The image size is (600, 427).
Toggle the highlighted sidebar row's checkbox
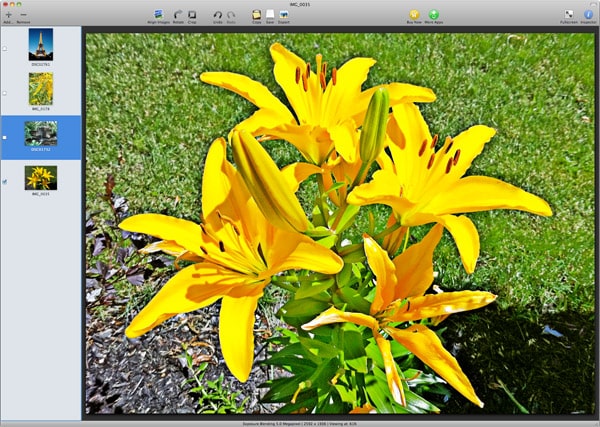(x=5, y=137)
